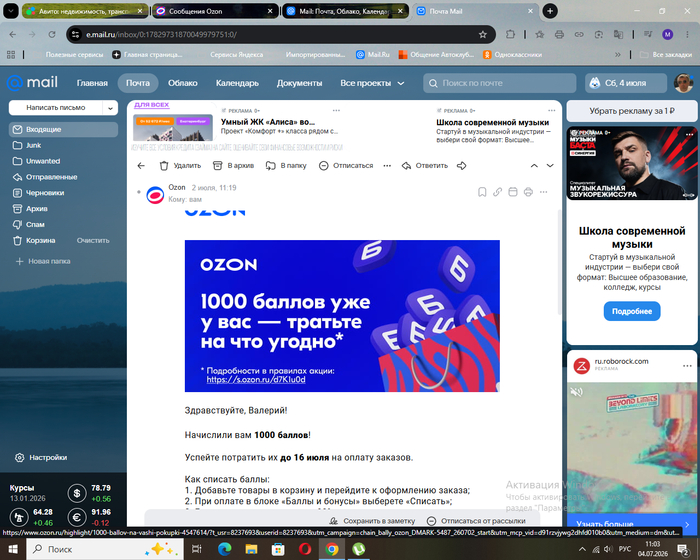The width and height of the screenshot is (700, 560).
Task: Click the Chrome toolbar printer extension icon
Action: click(559, 34)
